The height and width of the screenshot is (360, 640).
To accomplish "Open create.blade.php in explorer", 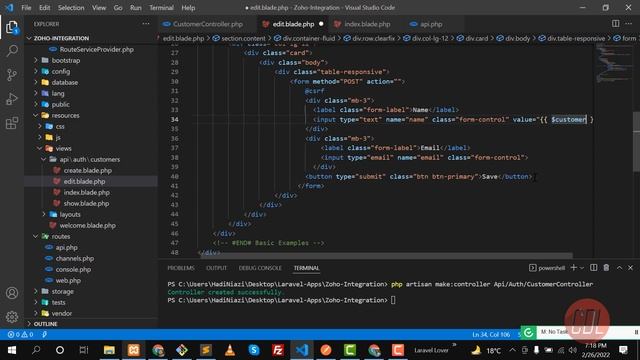I will (87, 171).
